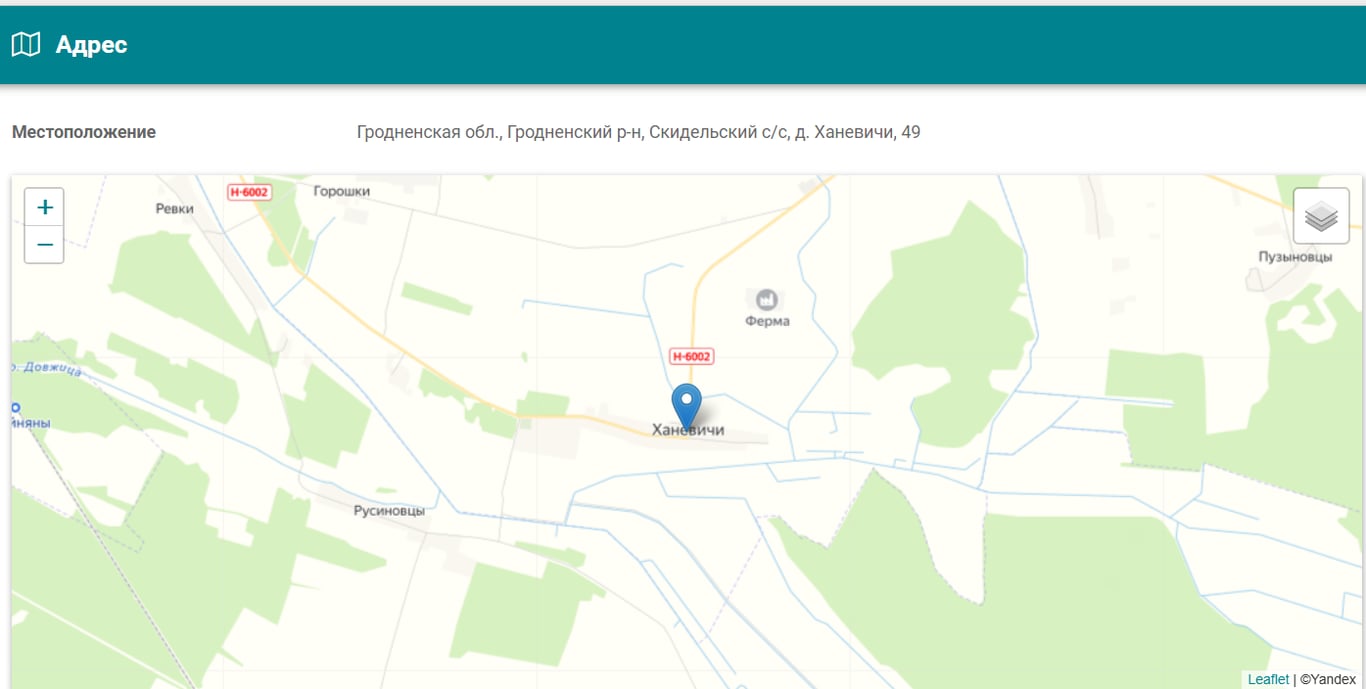Click the Местоположение field label
1366x689 pixels.
[x=84, y=132]
